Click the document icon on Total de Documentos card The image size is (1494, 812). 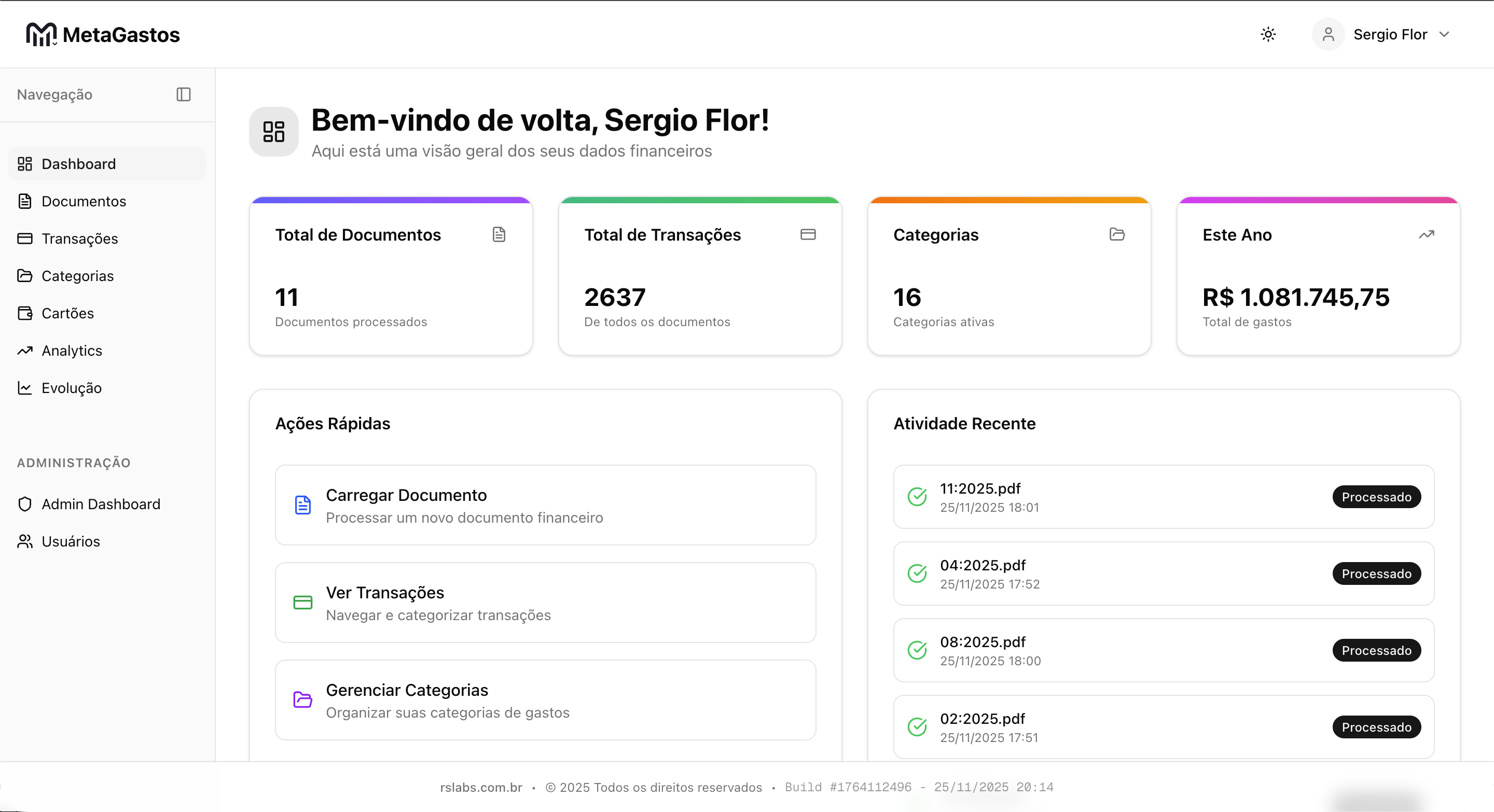(499, 235)
